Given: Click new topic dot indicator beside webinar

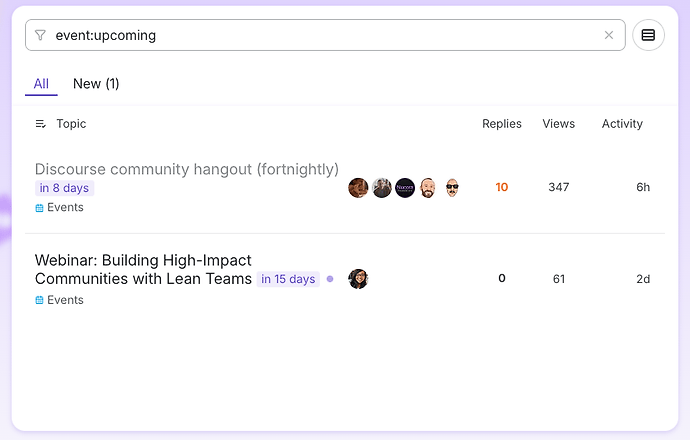Looking at the screenshot, I should click(330, 279).
